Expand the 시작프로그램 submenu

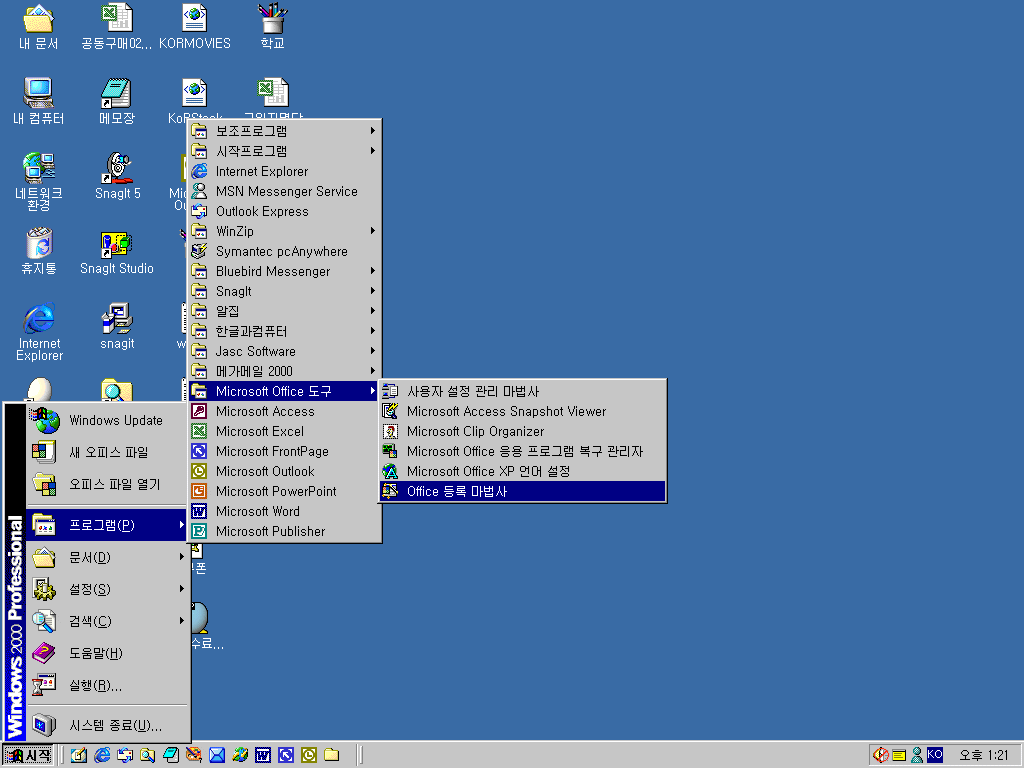click(x=284, y=151)
